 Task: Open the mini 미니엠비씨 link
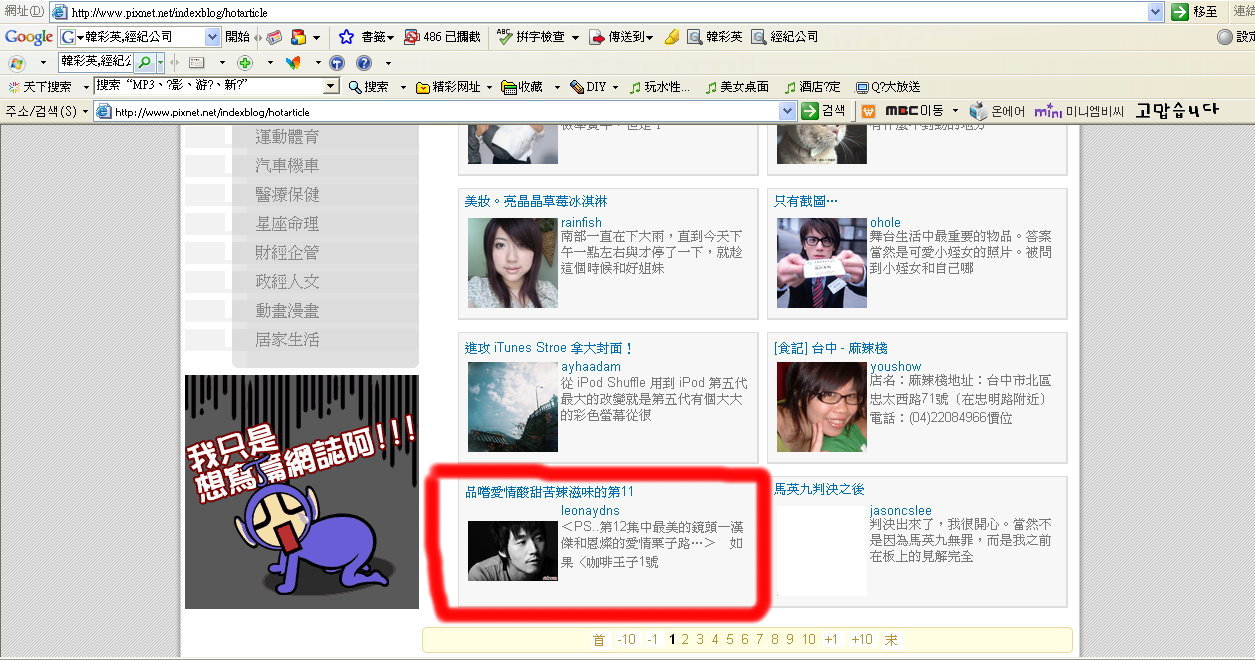(x=1079, y=111)
